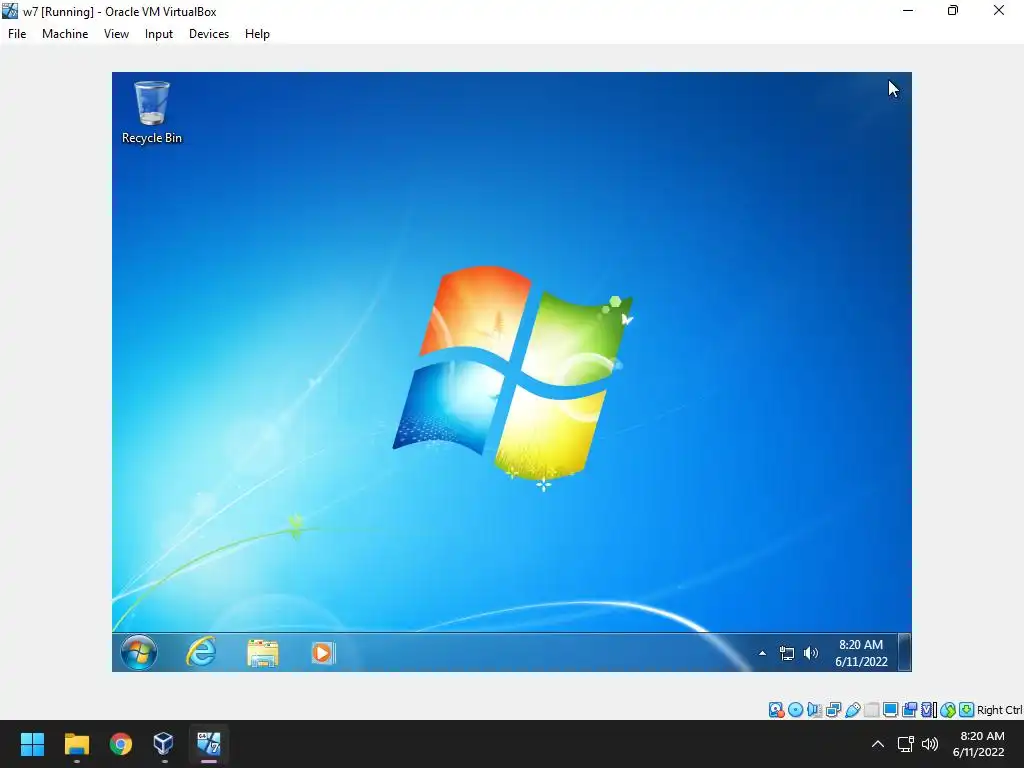Click the CPU virtualization V indicator
This screenshot has height=768, width=1024.
(x=927, y=710)
